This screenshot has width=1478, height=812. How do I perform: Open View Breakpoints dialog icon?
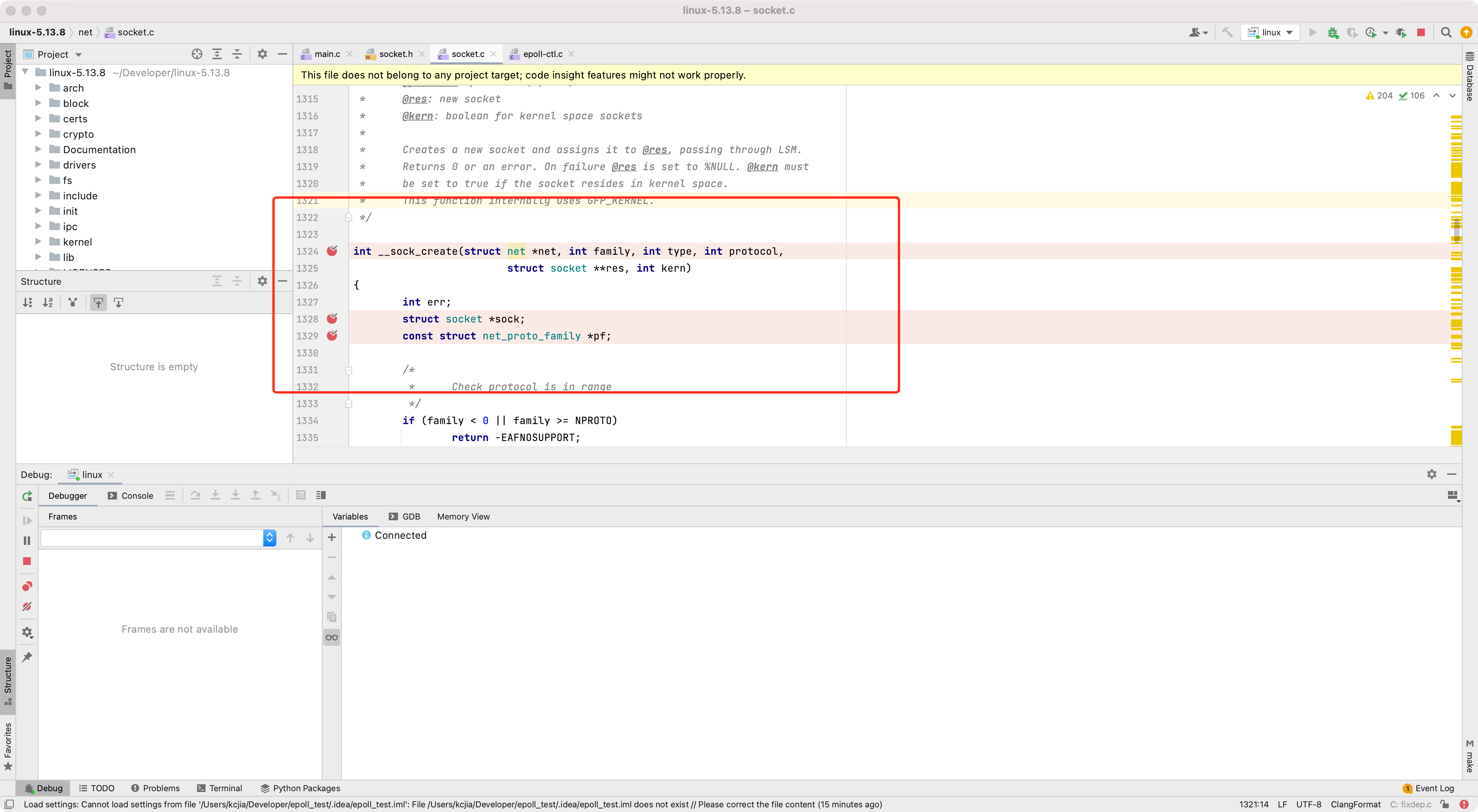(x=27, y=586)
